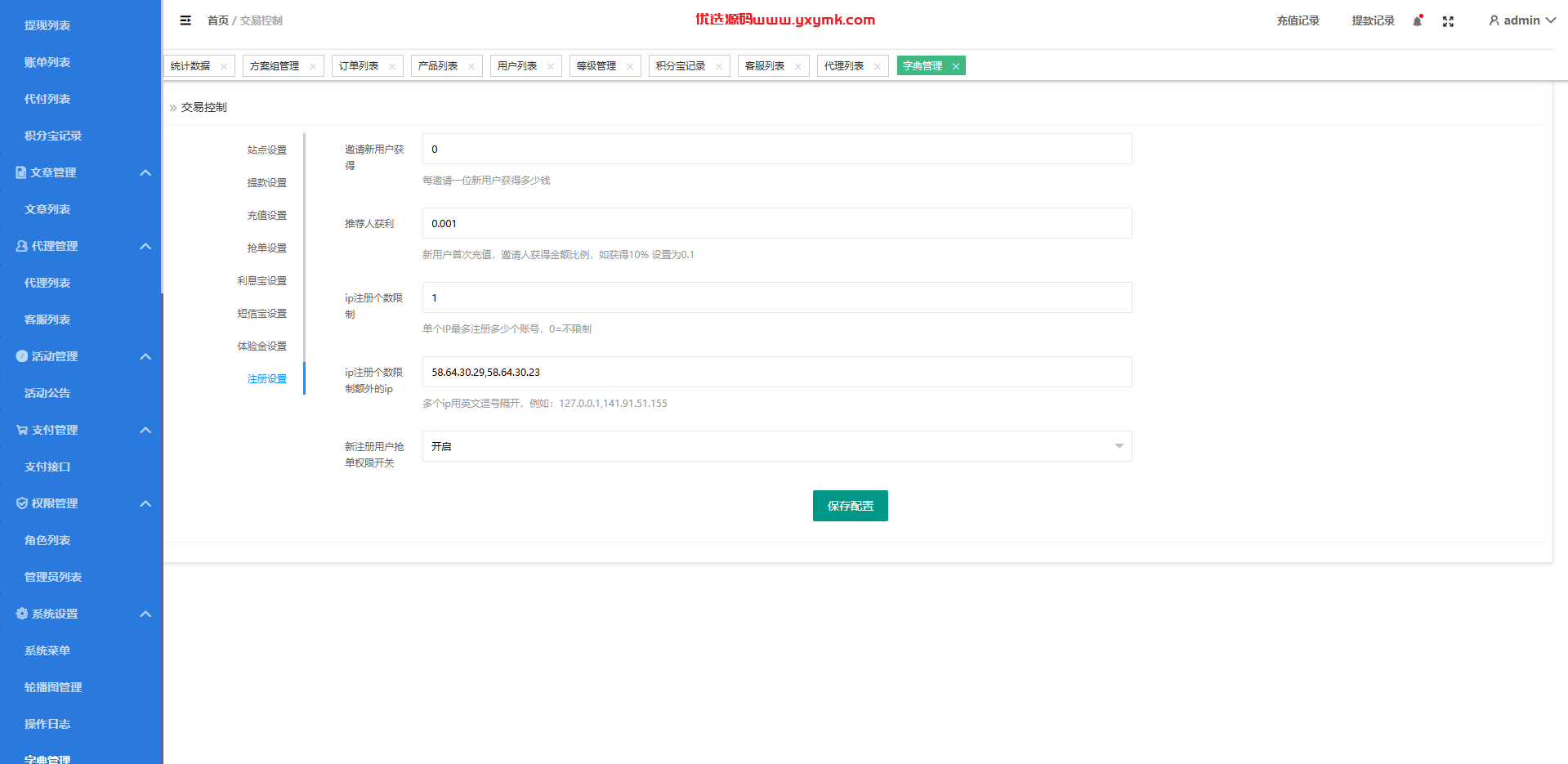Collapse the 支付管理 sidebar group
The height and width of the screenshot is (764, 1568).
pyautogui.click(x=145, y=430)
